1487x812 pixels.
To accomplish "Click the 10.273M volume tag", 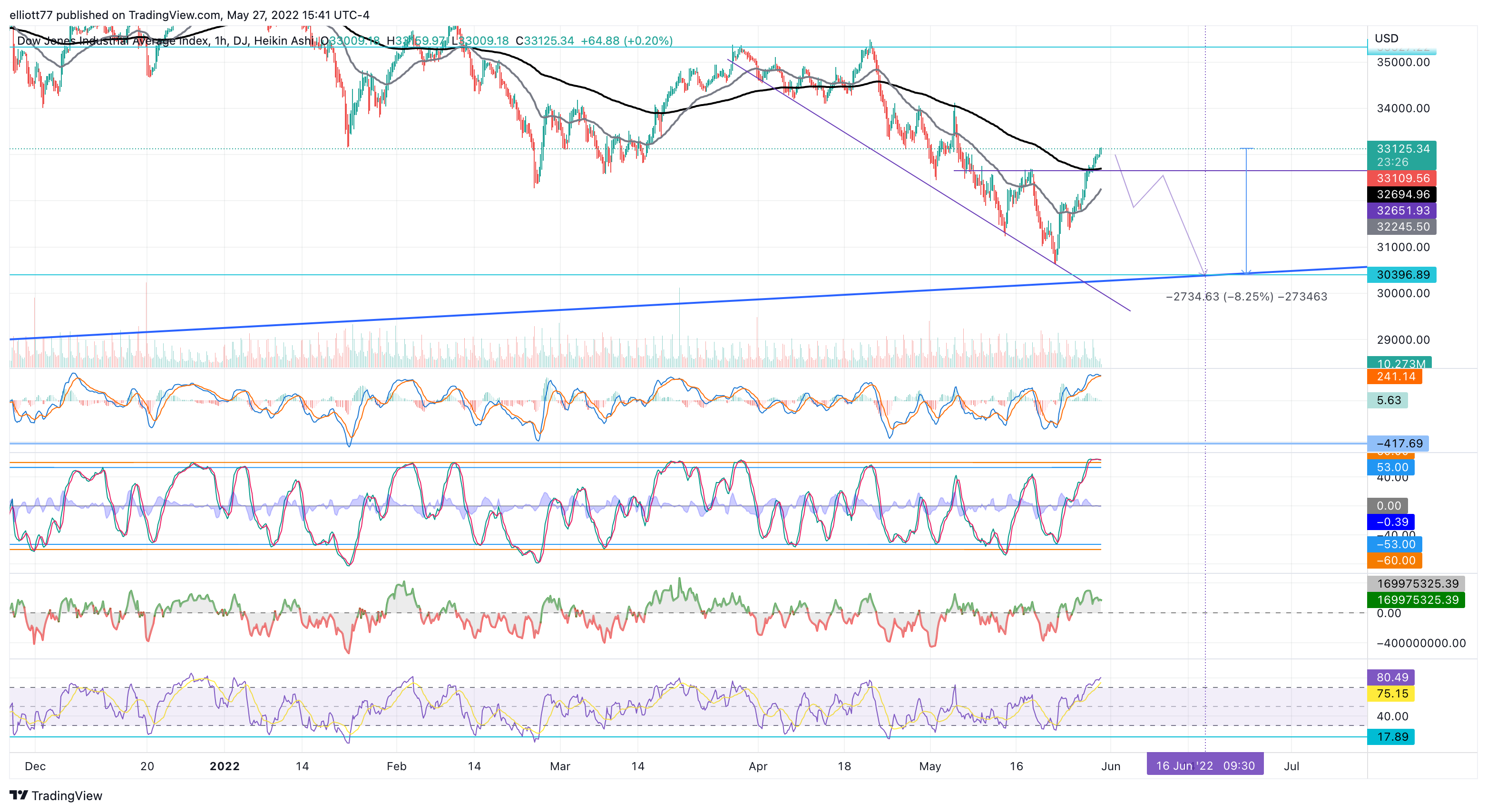I will [1400, 362].
